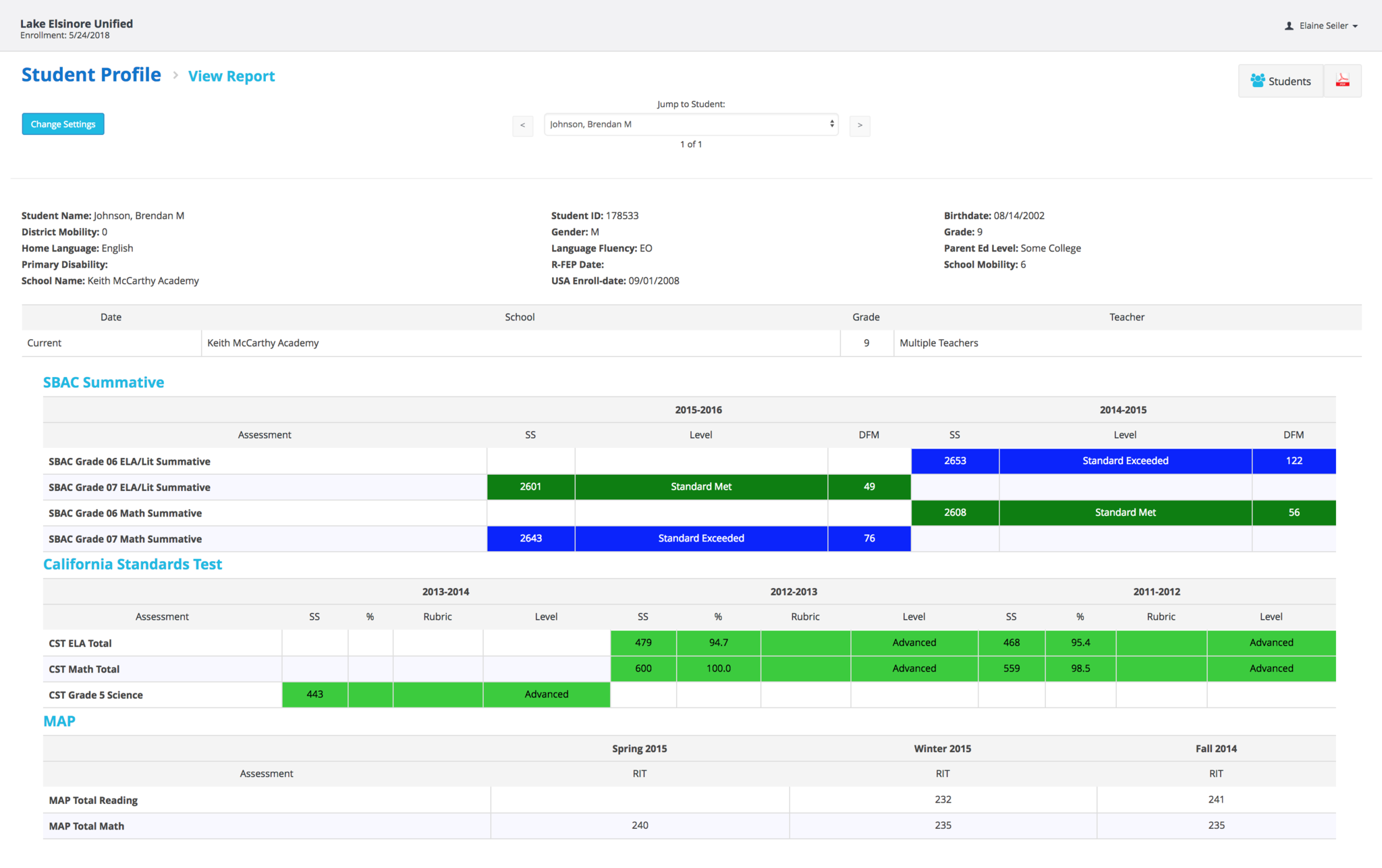The width and height of the screenshot is (1382, 868).
Task: Click the Student Profile heading link
Action: [91, 75]
